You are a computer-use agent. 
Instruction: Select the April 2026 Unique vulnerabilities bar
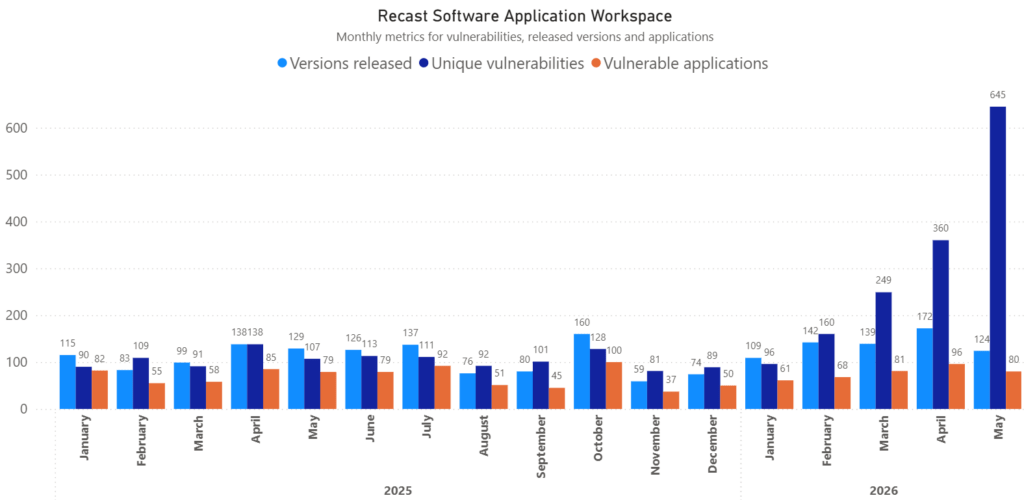(x=940, y=324)
